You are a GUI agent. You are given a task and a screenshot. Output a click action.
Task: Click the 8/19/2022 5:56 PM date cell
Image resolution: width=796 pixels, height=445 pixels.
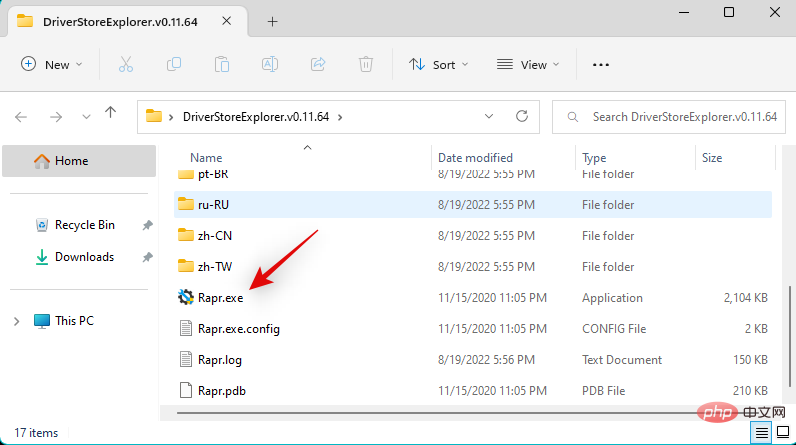(486, 360)
